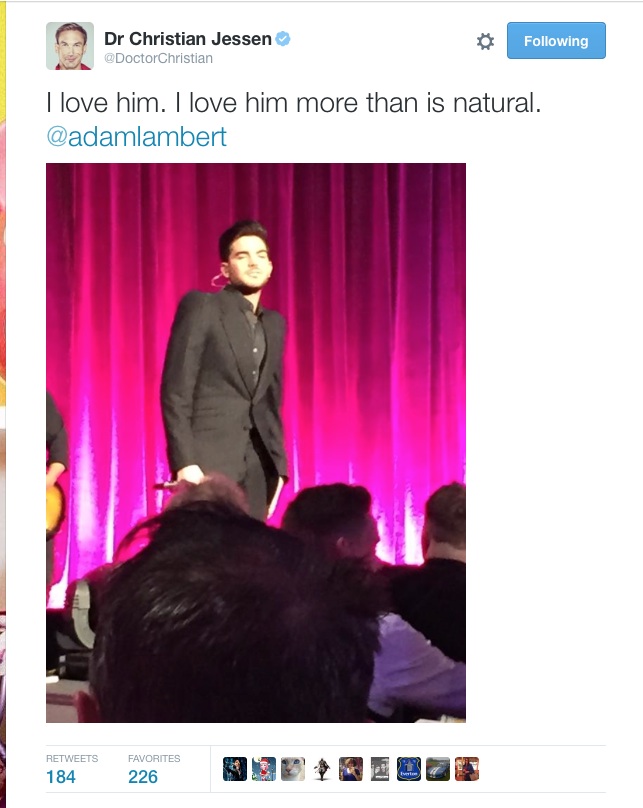Viewport: 643px width, 808px height.
Task: Open the last avatar in the row
Action: [x=467, y=769]
